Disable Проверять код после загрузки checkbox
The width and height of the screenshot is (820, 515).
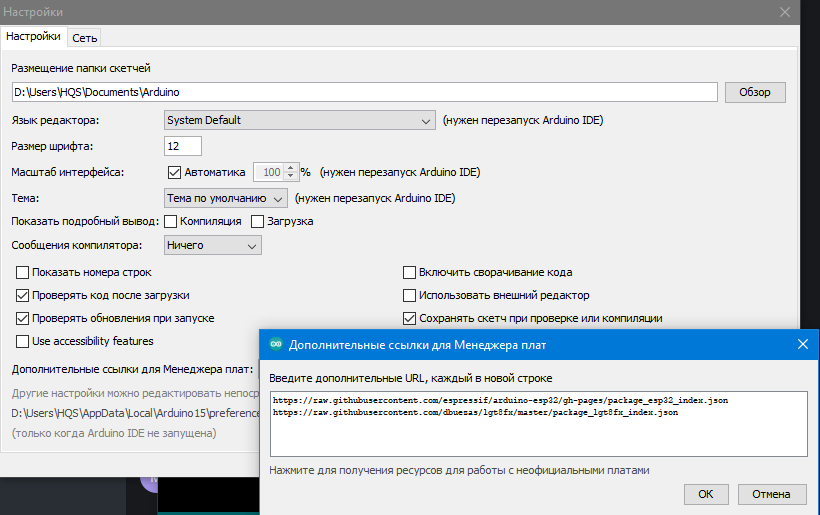[x=22, y=295]
